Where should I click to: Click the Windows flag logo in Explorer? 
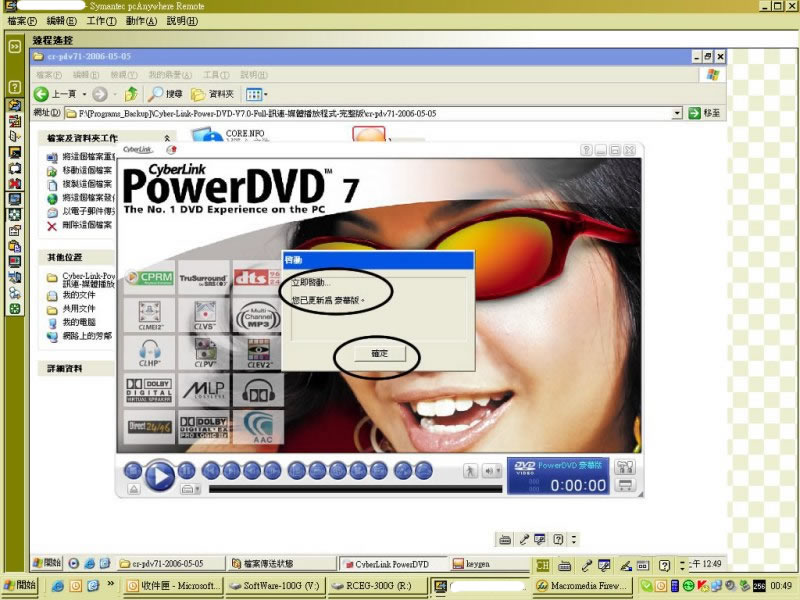[x=713, y=75]
